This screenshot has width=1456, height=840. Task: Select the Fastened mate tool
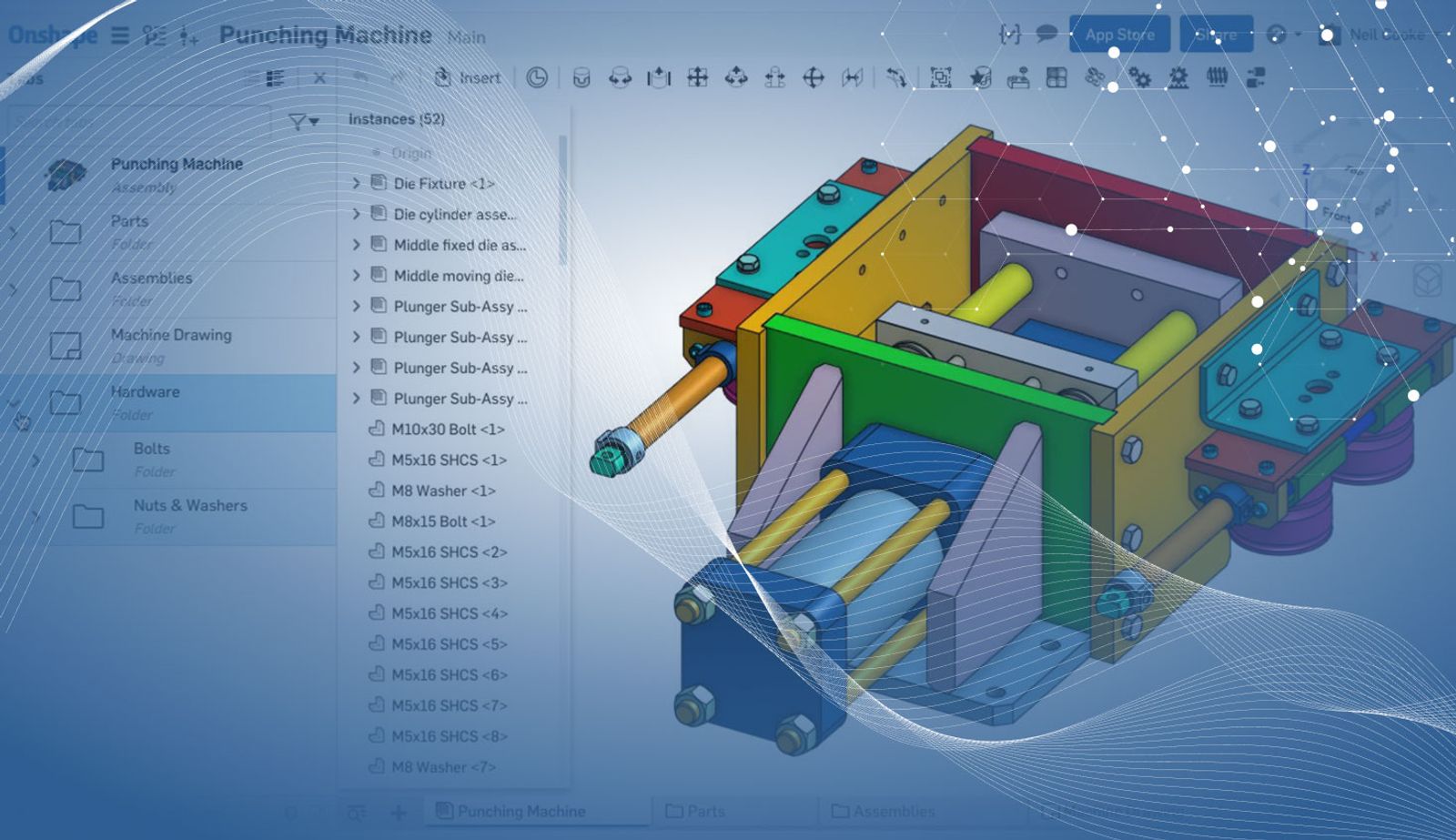581,78
